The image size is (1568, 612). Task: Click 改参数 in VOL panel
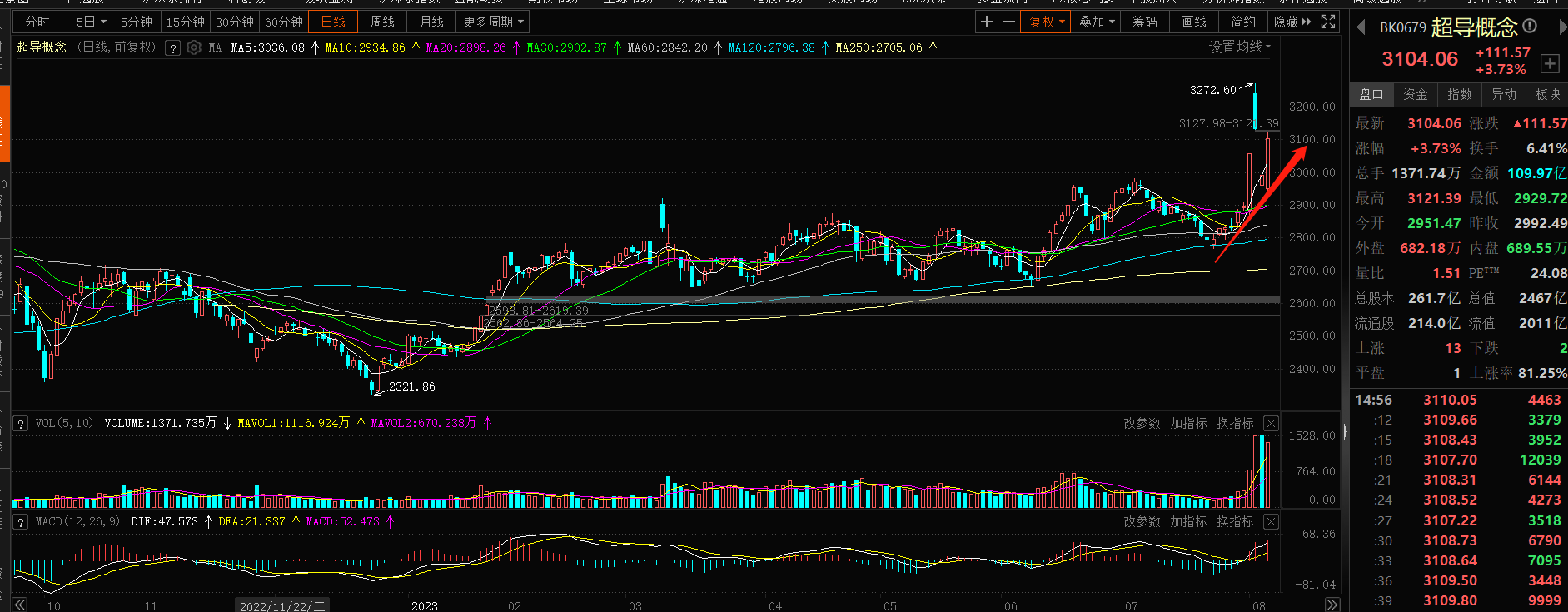pyautogui.click(x=1142, y=424)
